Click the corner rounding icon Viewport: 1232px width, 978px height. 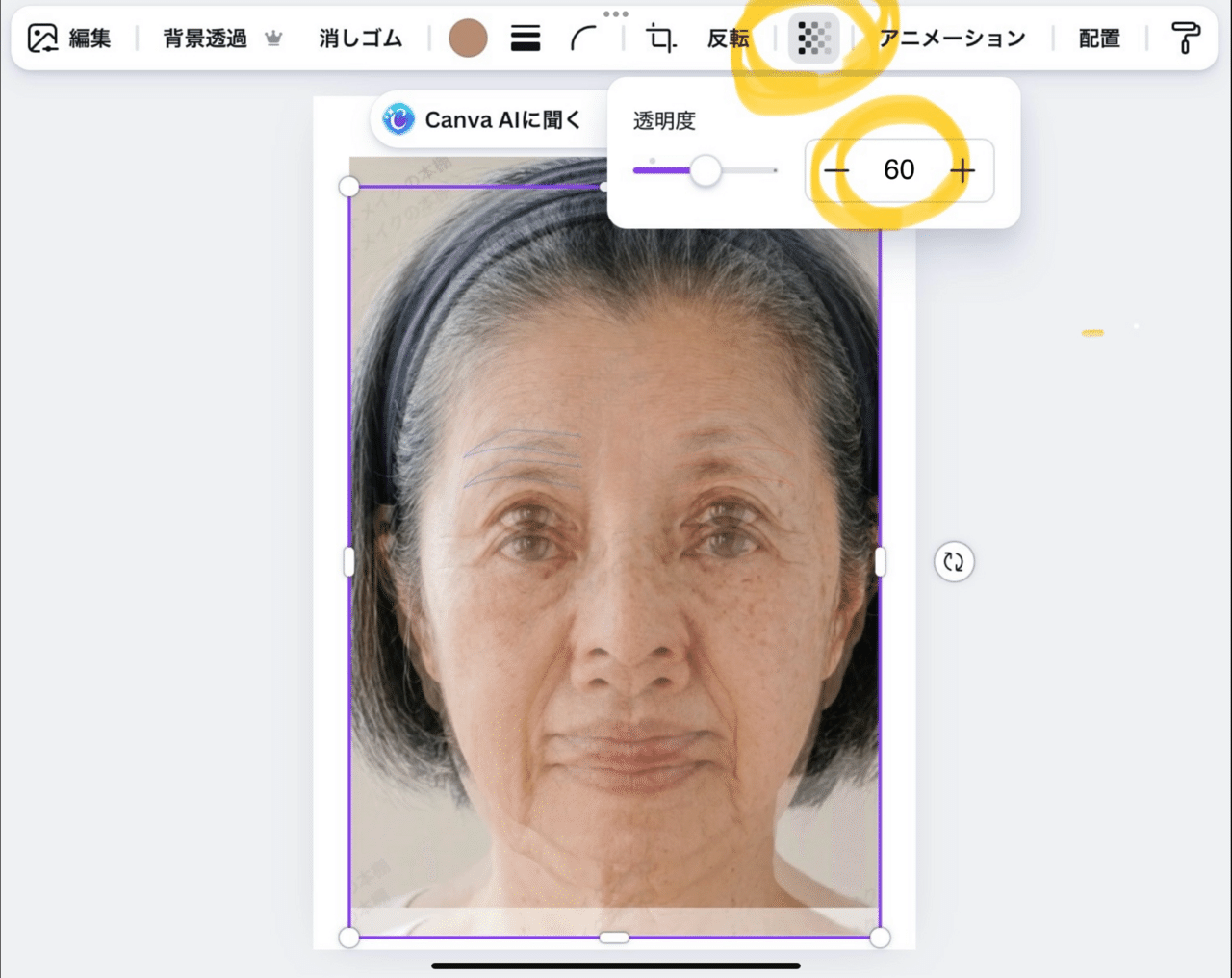583,39
